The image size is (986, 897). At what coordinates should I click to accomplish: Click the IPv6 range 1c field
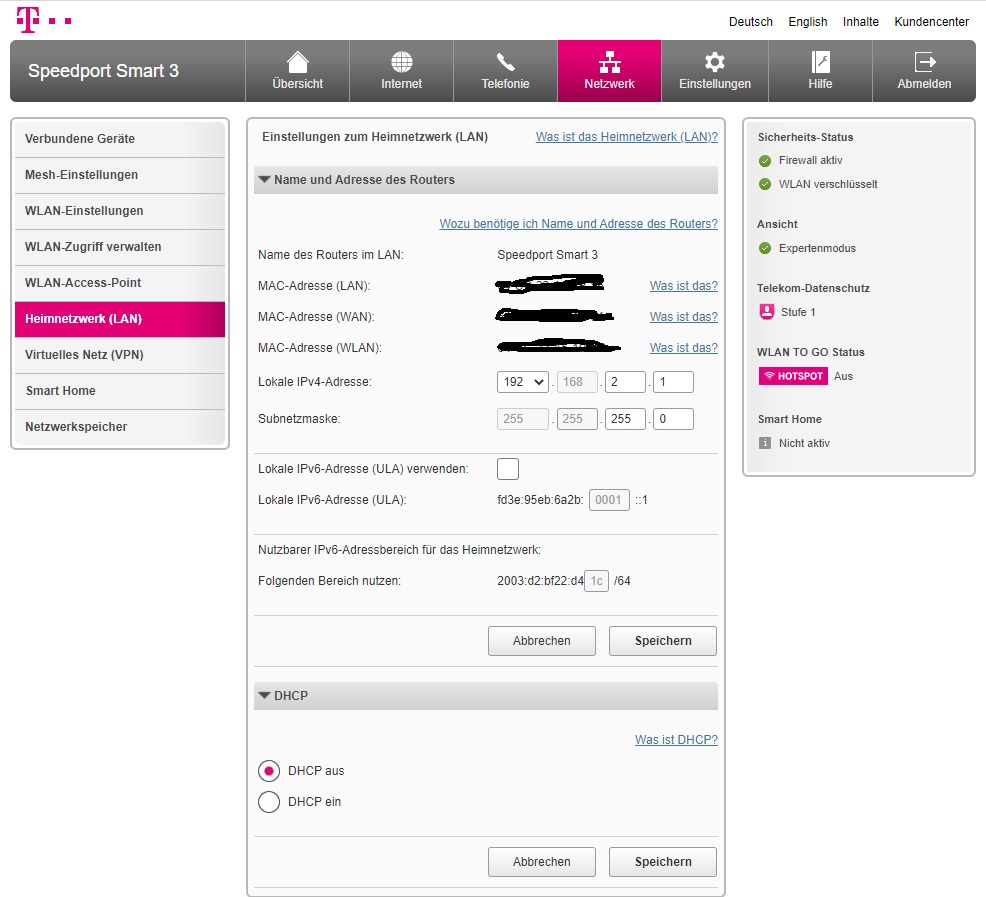(x=596, y=581)
